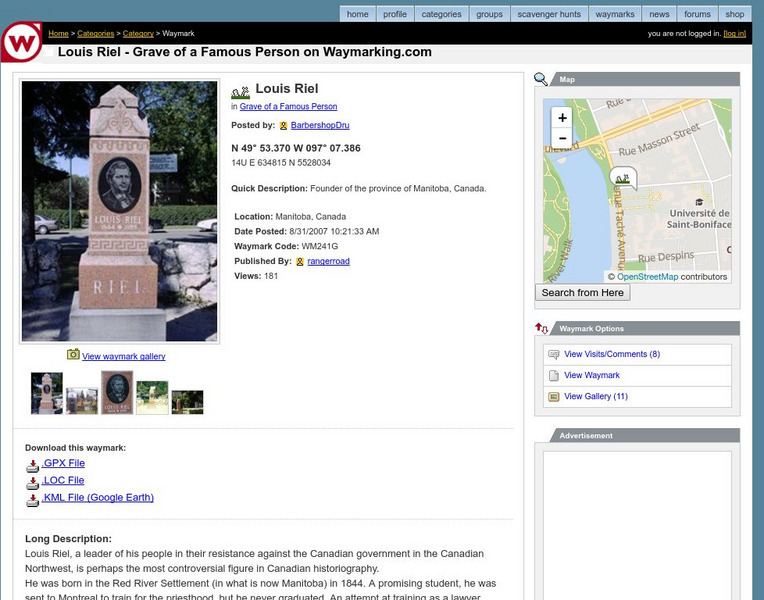Click coordinates N 49° 53.370 W 097° 07.386
Viewport: 764px width, 600px height.
pyautogui.click(x=296, y=148)
